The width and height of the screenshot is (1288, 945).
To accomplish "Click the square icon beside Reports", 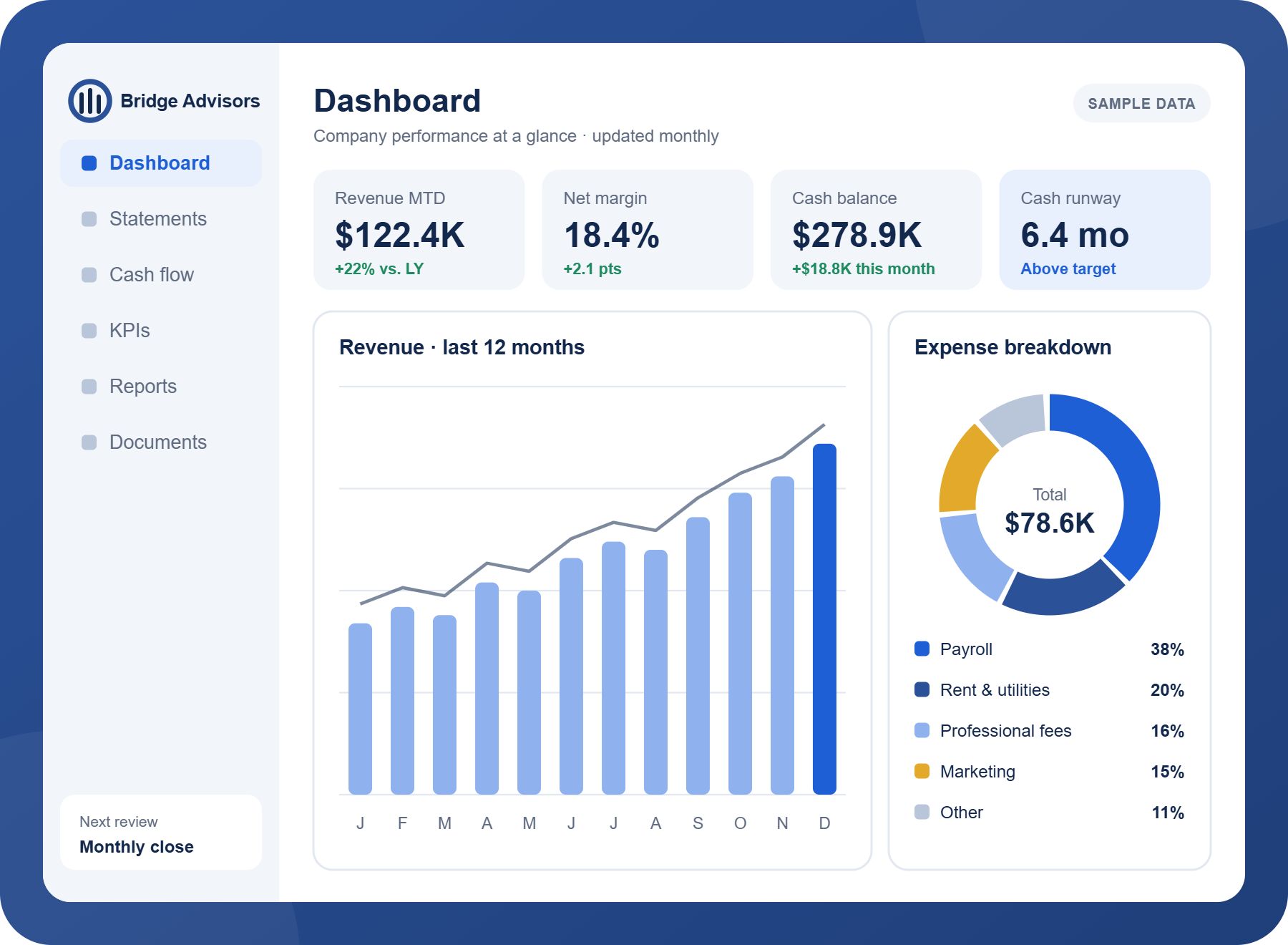I will coord(89,387).
